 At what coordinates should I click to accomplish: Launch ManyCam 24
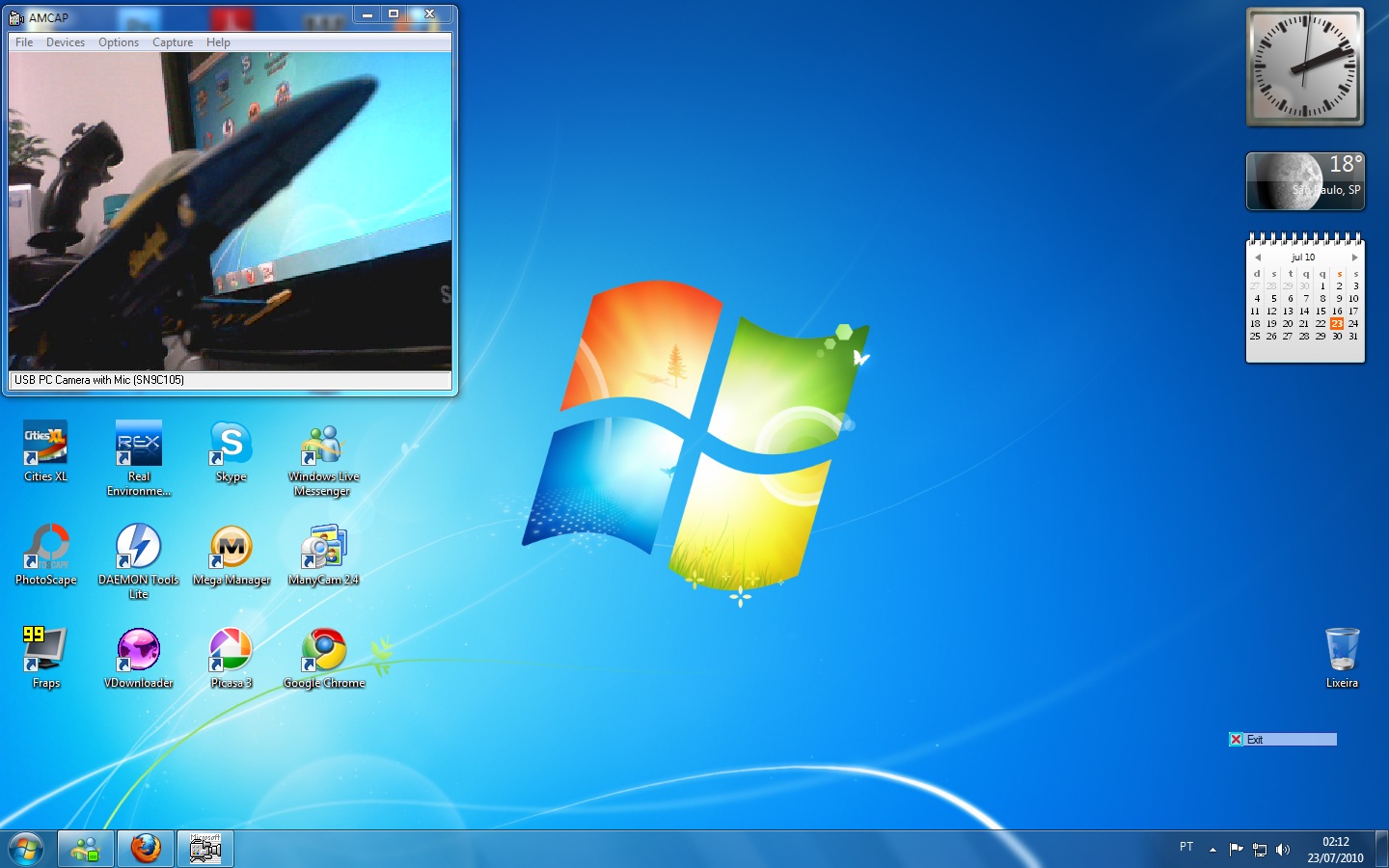click(323, 545)
